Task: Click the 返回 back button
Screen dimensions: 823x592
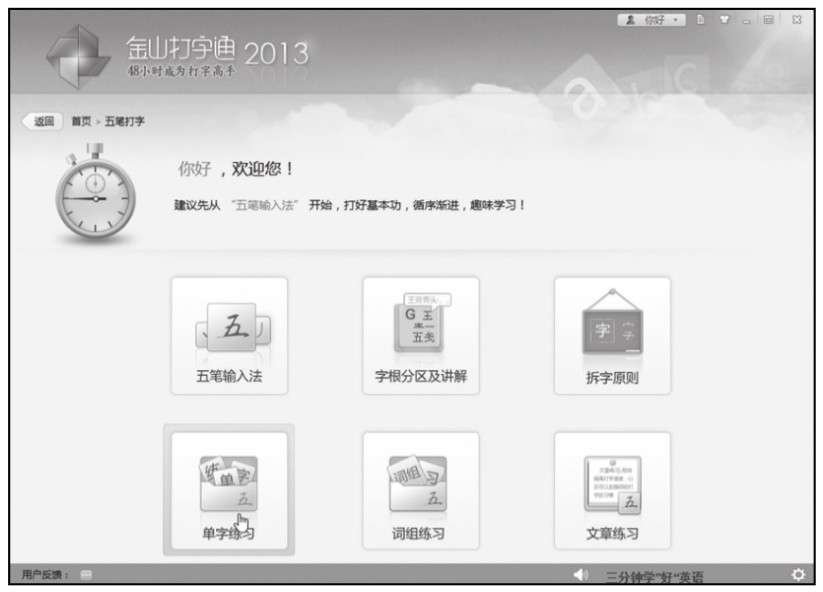Action: click(43, 121)
